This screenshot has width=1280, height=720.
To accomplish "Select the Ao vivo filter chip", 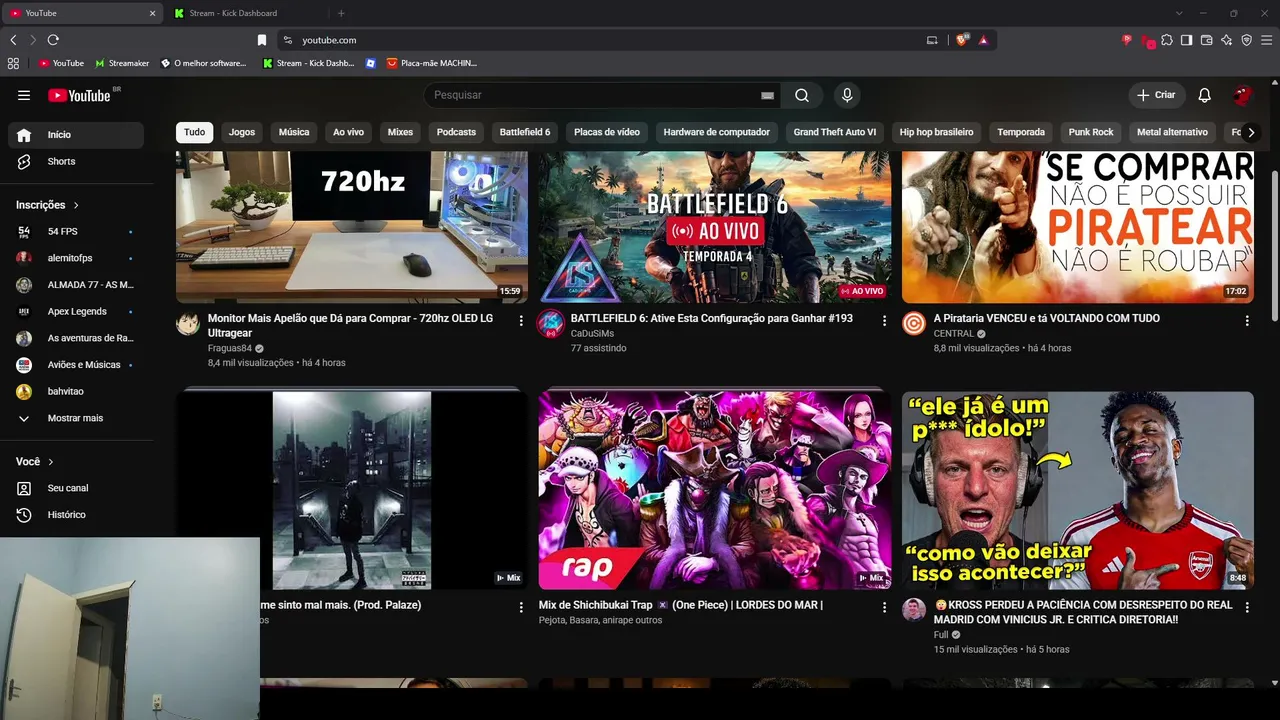I will pos(348,132).
